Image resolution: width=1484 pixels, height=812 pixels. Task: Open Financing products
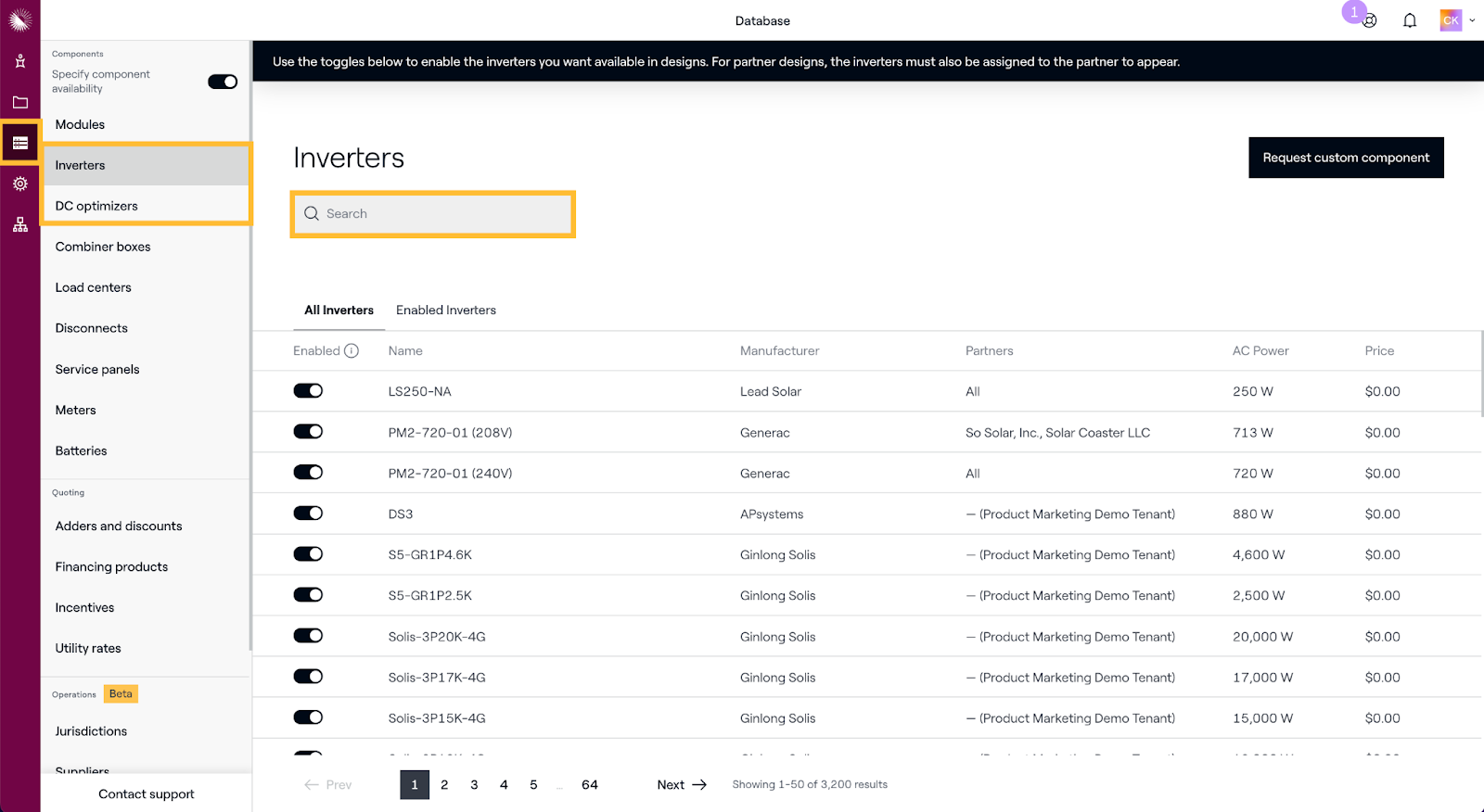[x=146, y=566]
